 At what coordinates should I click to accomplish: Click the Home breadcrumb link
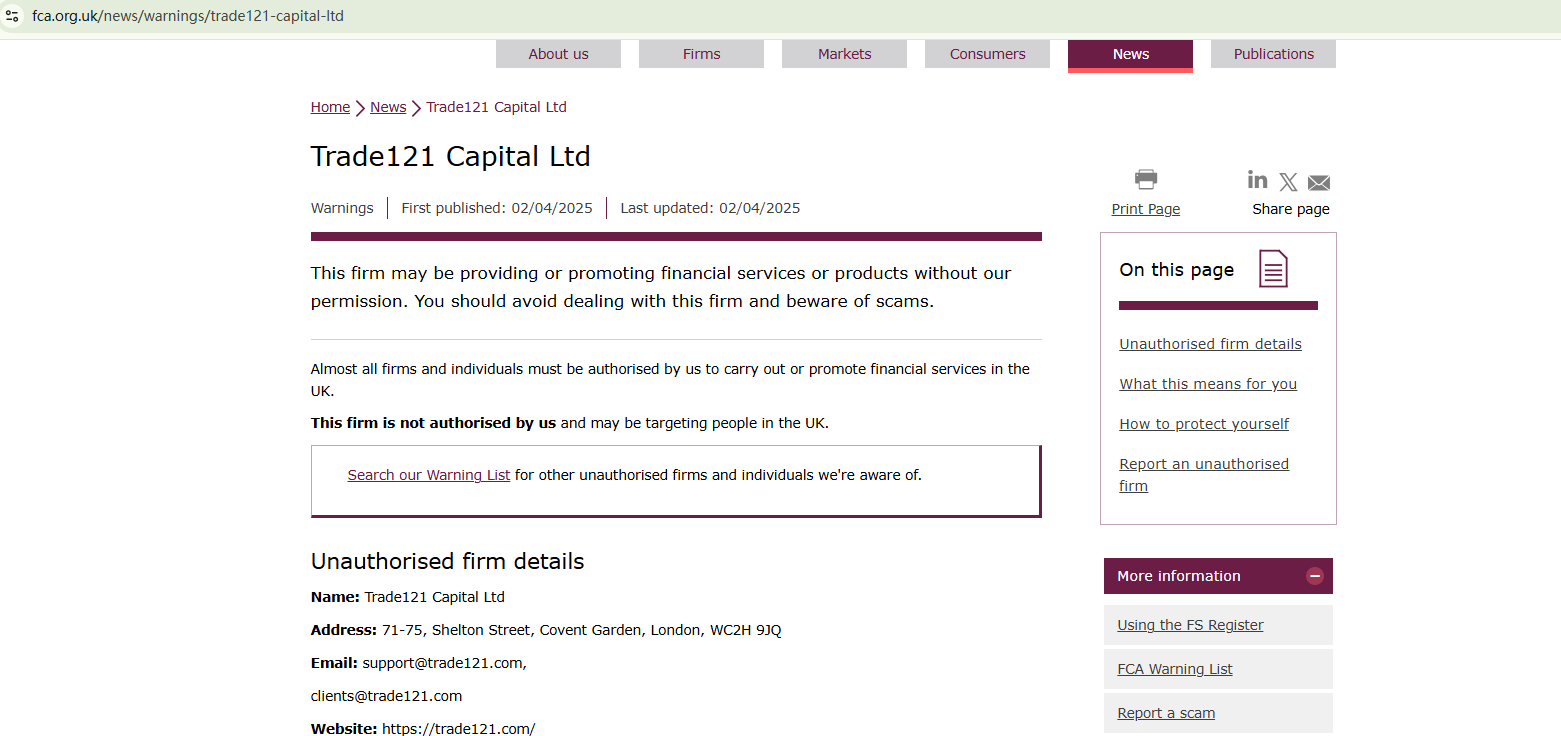click(330, 107)
